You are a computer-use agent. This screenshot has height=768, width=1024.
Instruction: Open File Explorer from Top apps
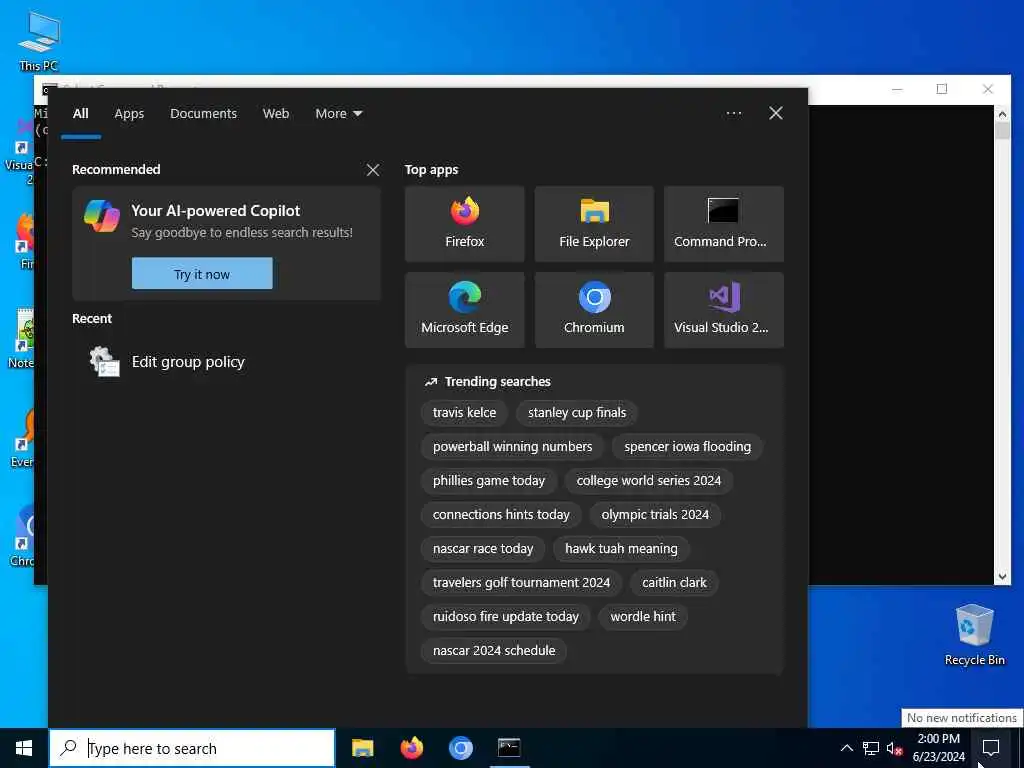click(594, 224)
